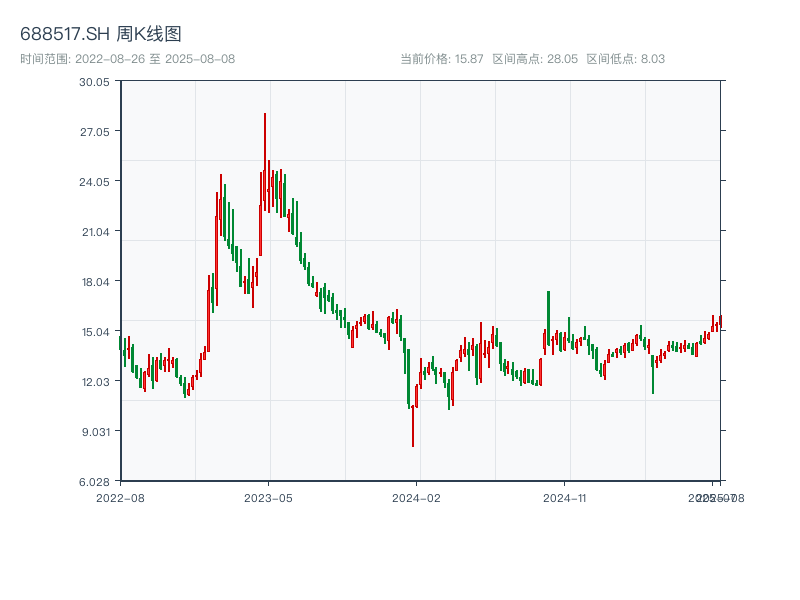Click the tallest red candle at the peak

coord(265,150)
